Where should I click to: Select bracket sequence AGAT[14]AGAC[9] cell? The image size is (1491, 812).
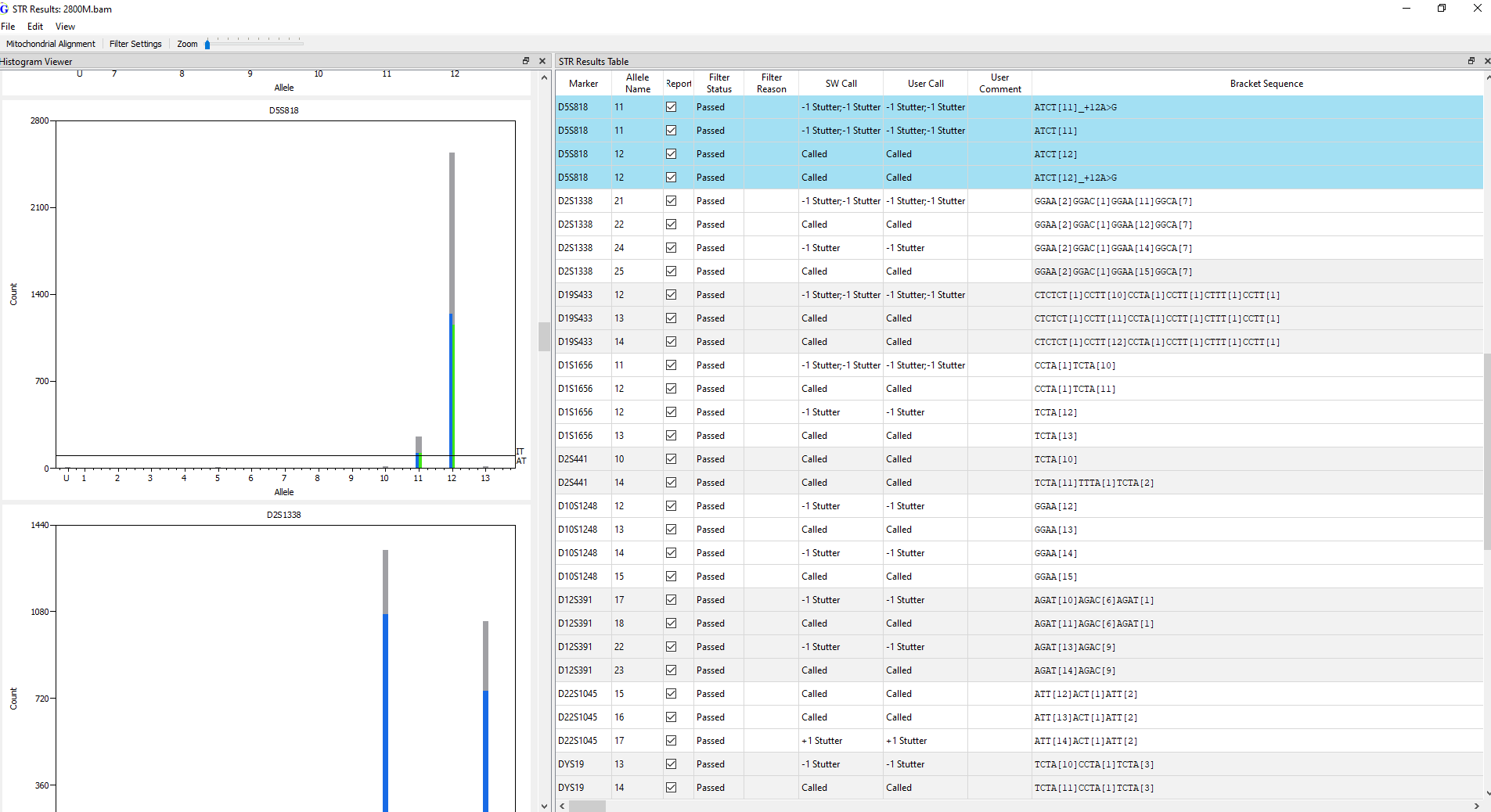point(1258,670)
